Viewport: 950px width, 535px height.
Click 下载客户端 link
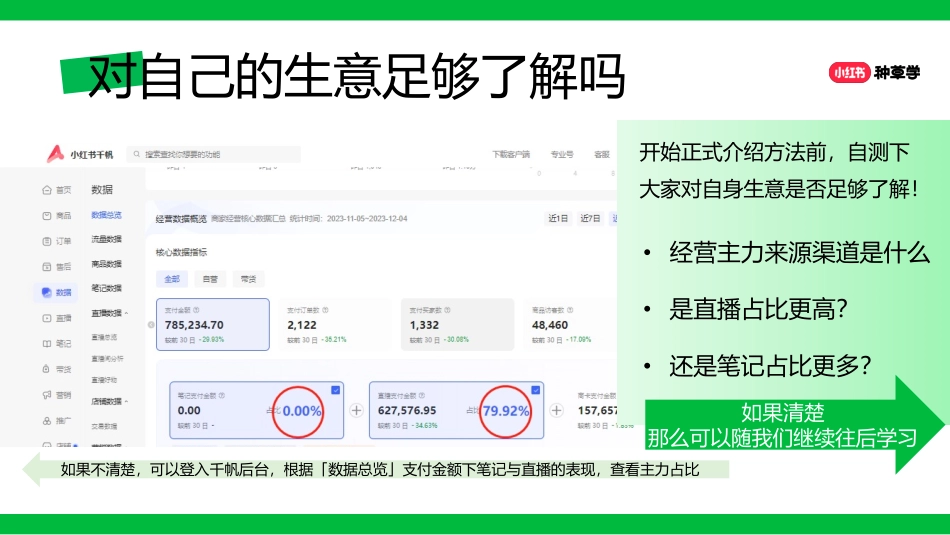pyautogui.click(x=511, y=155)
